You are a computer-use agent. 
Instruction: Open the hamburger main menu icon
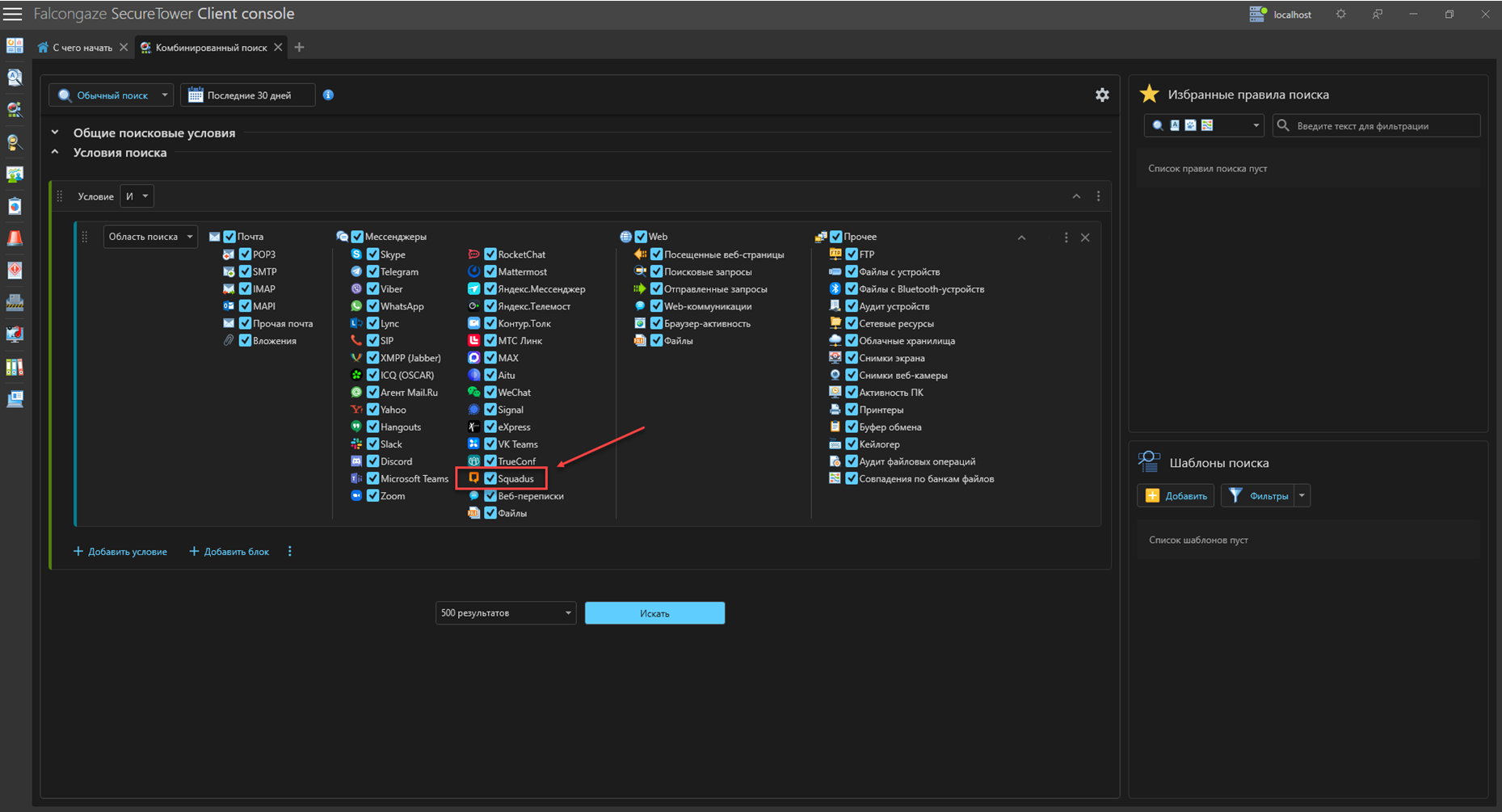coord(13,14)
